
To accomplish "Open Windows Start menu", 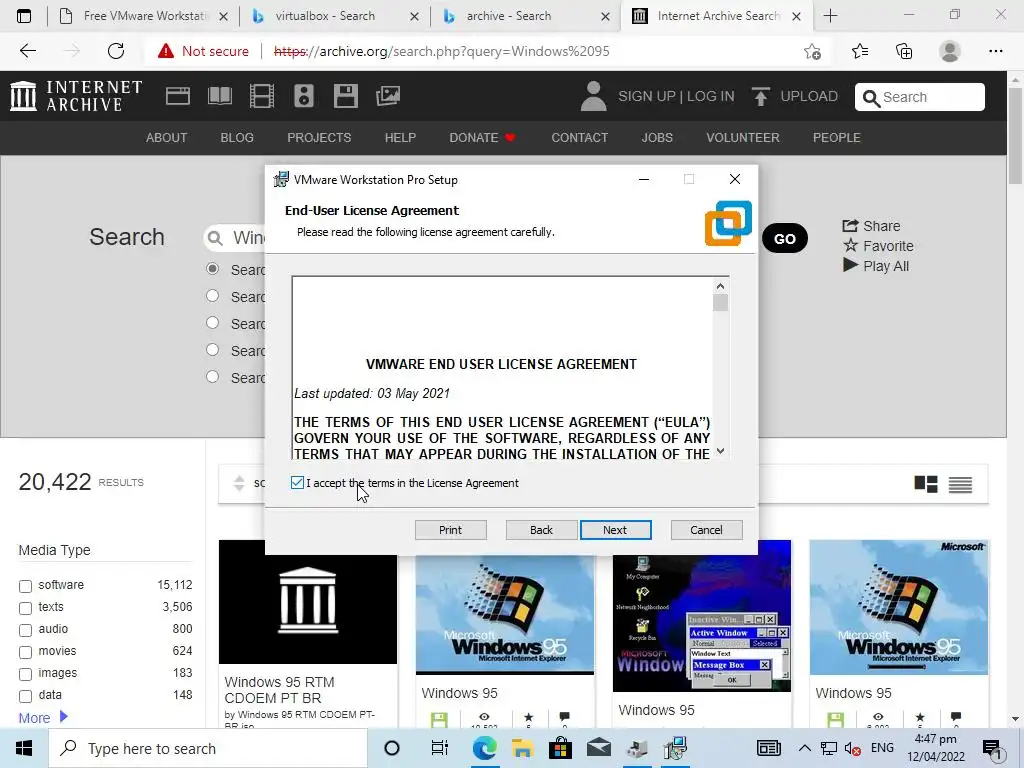I will [24, 748].
